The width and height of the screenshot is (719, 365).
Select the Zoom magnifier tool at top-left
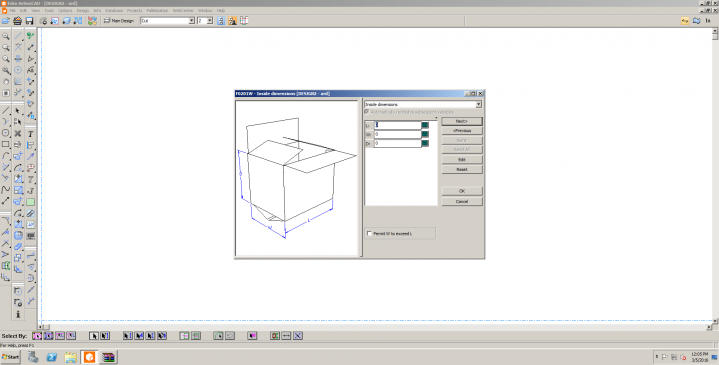[x=6, y=36]
